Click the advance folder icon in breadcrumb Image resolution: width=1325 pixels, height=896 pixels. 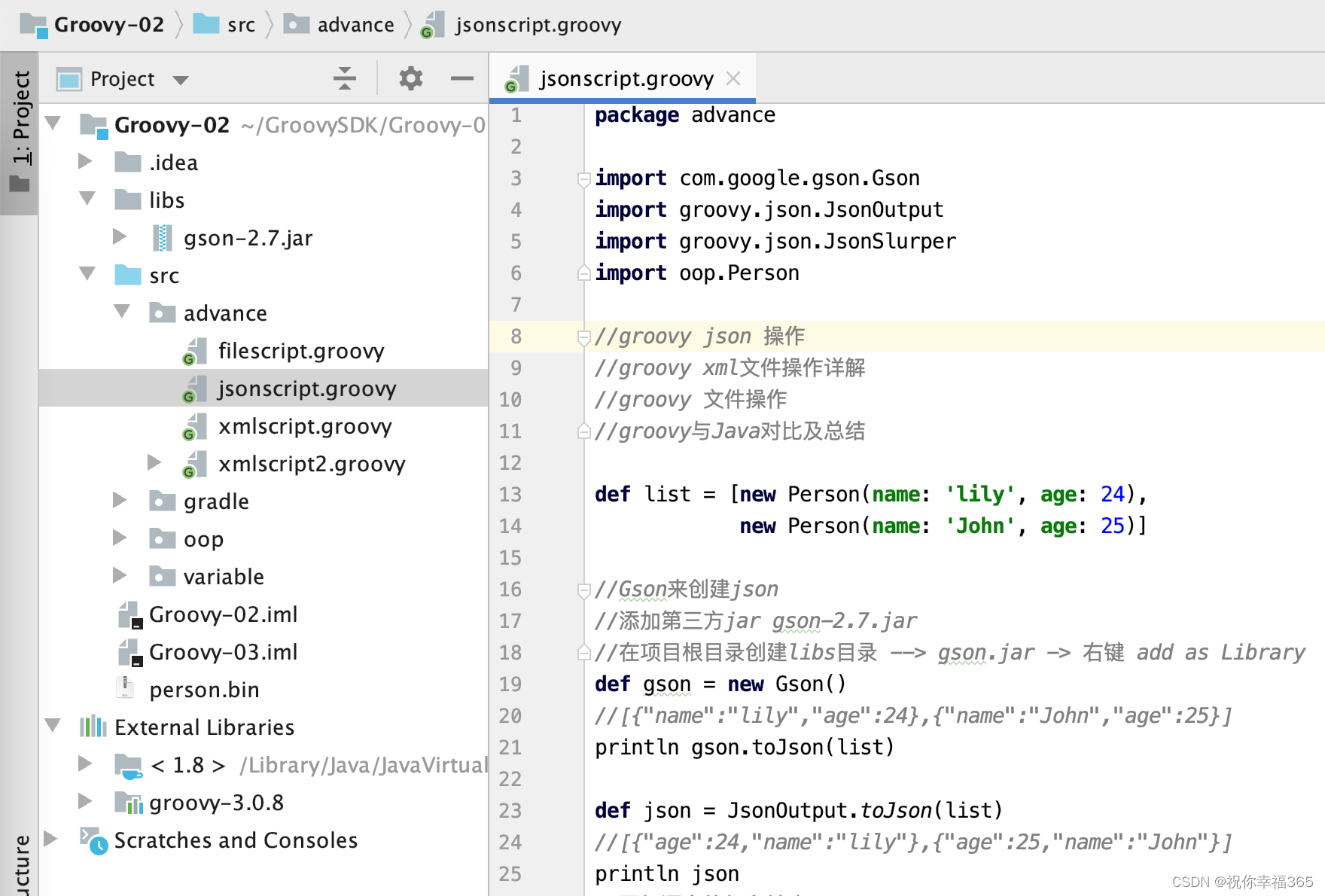click(296, 23)
